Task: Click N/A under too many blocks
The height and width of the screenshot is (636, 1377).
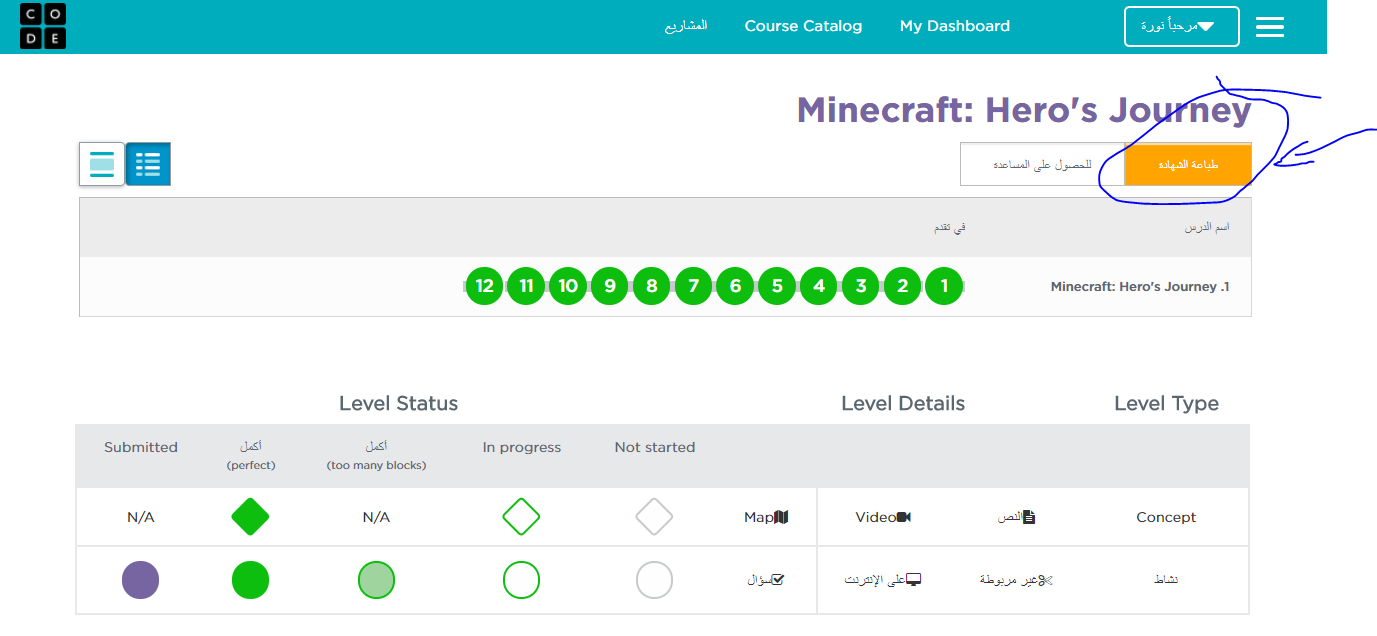Action: (377, 517)
